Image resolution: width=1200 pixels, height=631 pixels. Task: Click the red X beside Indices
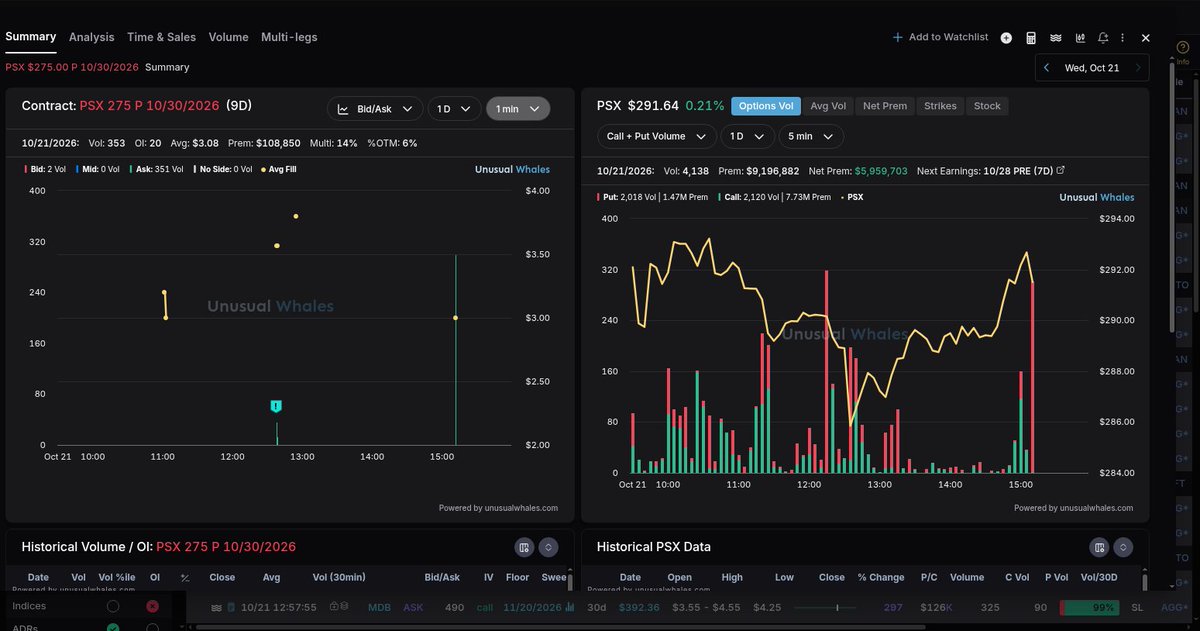click(x=152, y=606)
